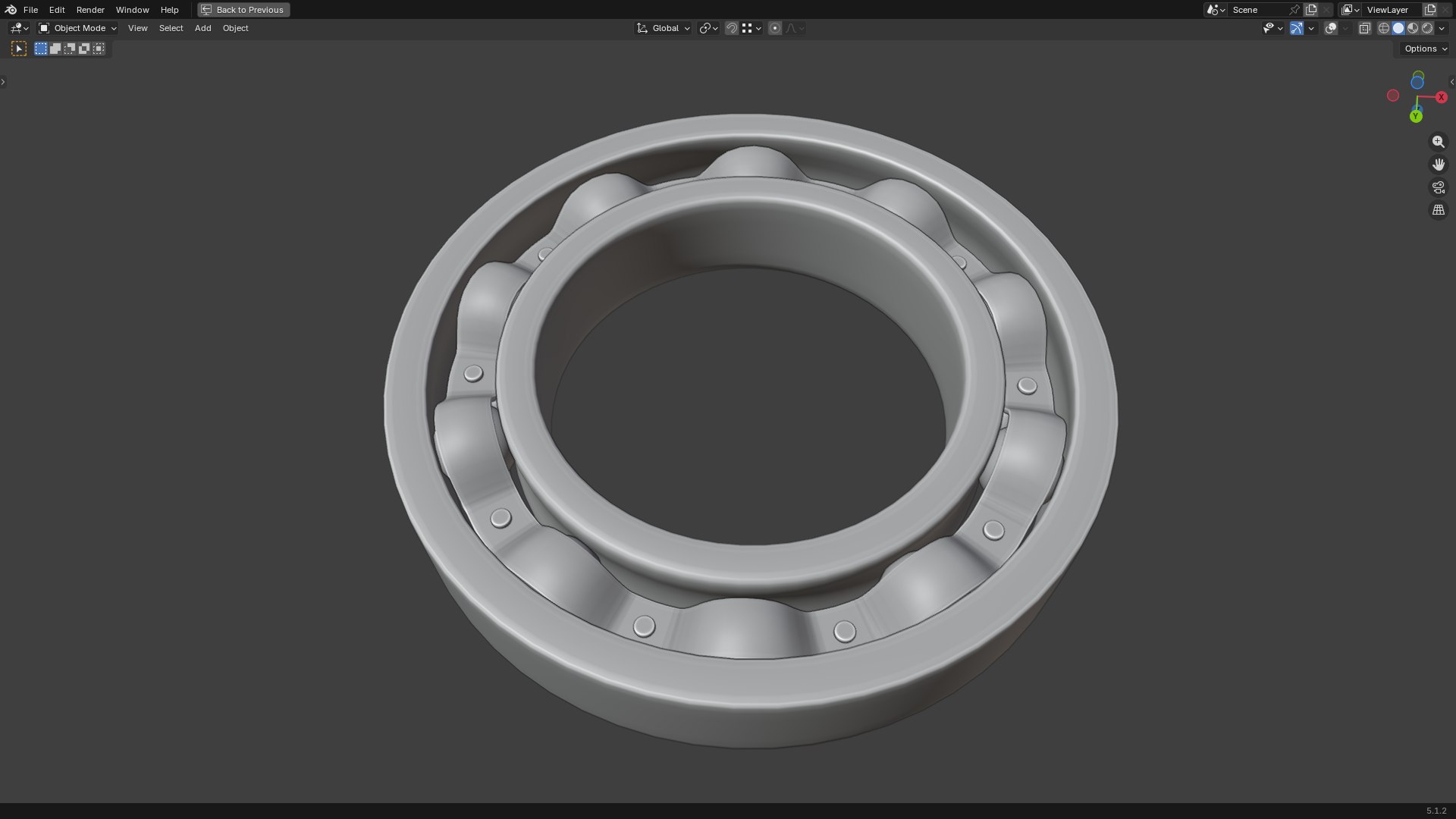1456x819 pixels.
Task: Toggle X-ray view
Action: point(1364,28)
